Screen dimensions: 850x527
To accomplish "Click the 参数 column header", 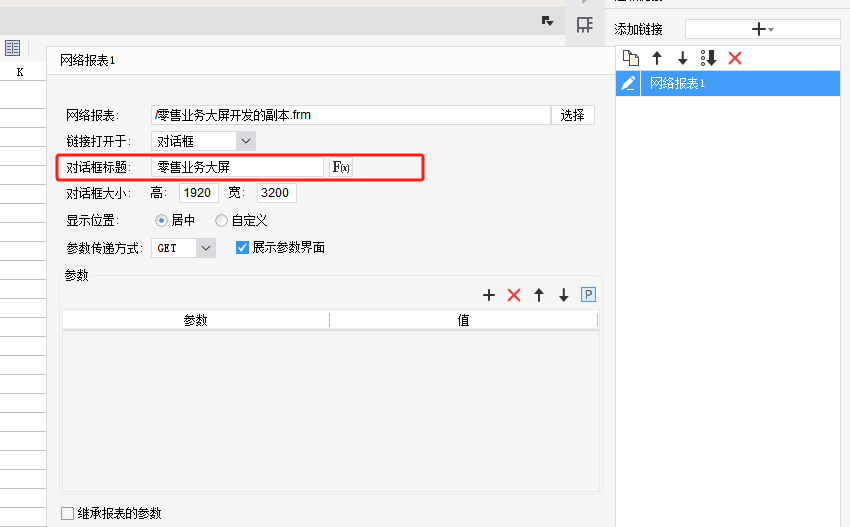I will [196, 320].
